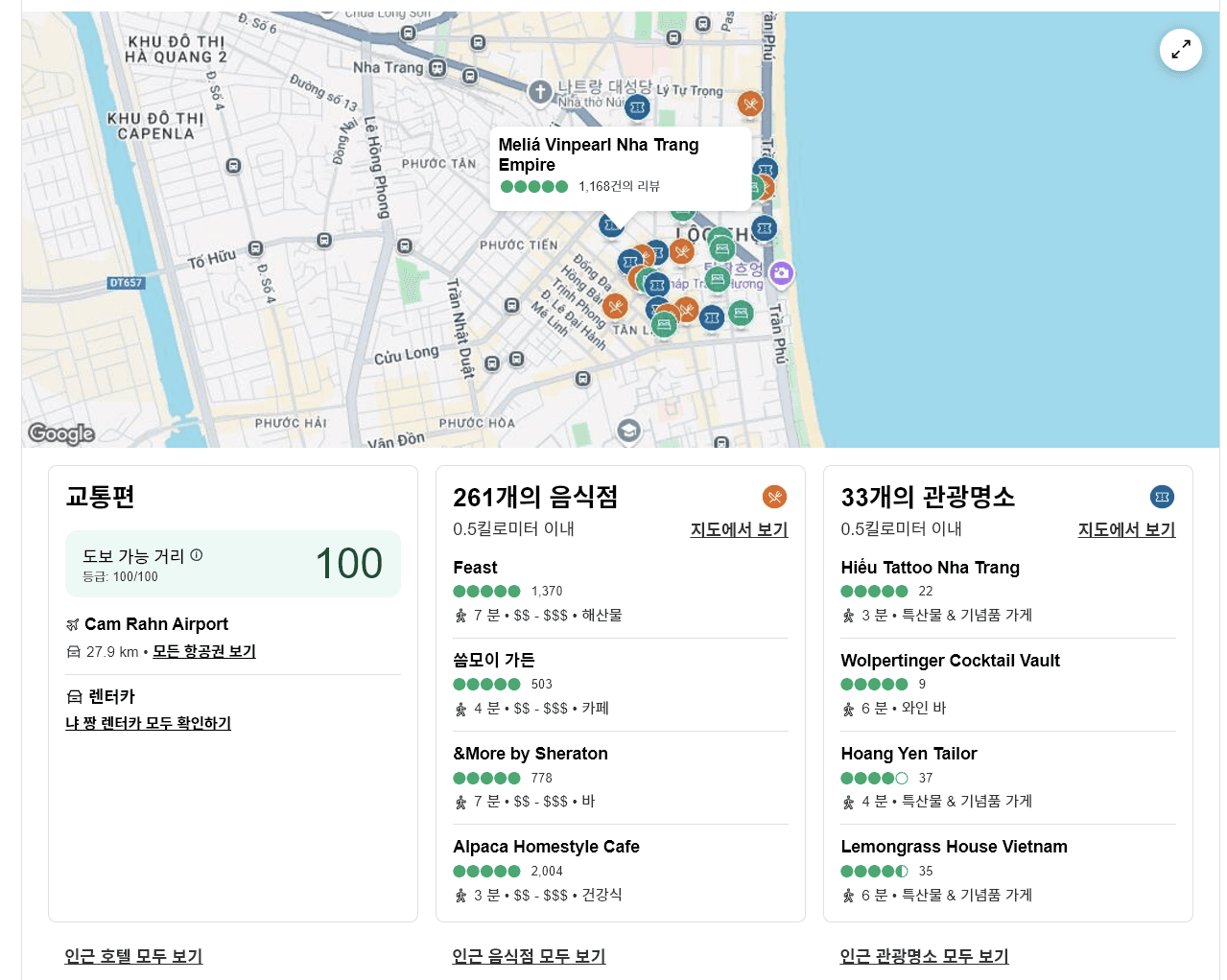Click the purple camera marker on map
This screenshot has height=980, width=1227.
781,274
